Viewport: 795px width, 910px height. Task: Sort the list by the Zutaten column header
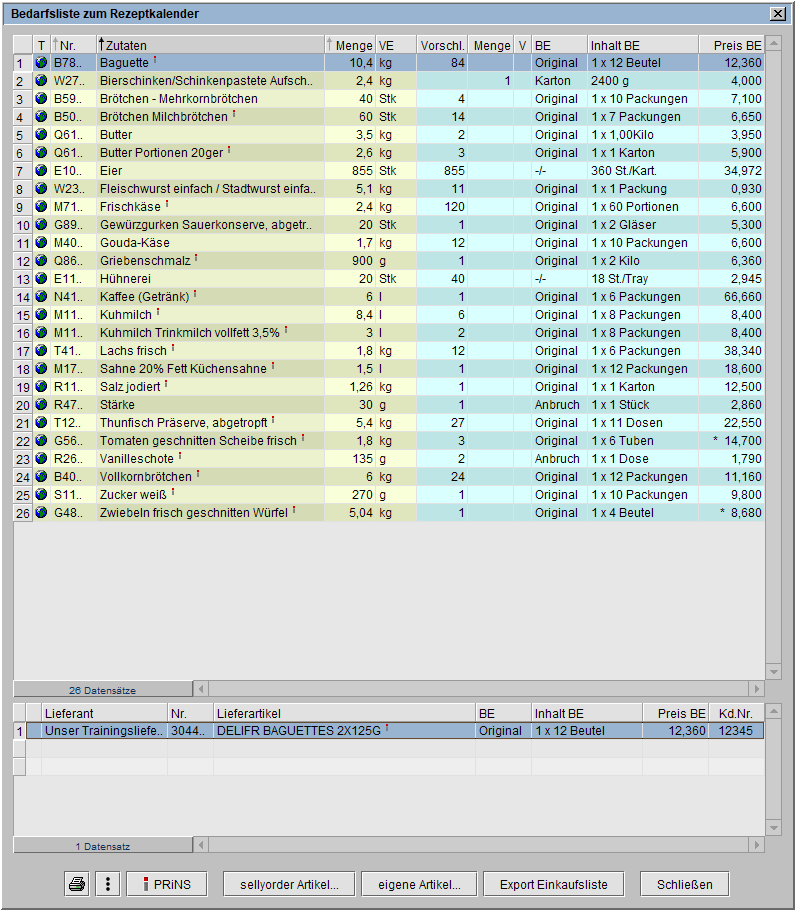click(x=210, y=45)
